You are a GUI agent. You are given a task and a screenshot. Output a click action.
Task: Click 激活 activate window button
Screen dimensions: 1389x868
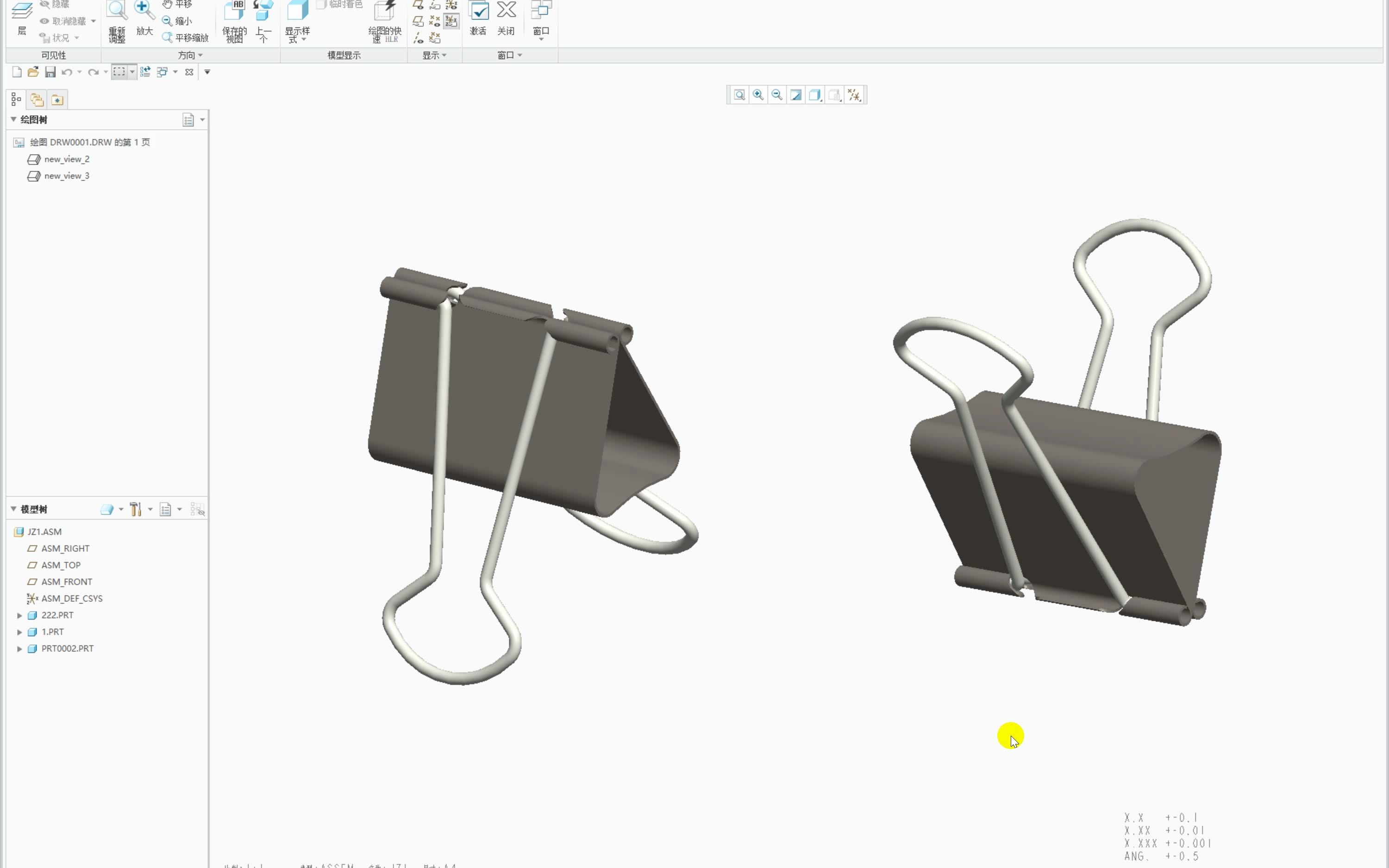coord(478,19)
